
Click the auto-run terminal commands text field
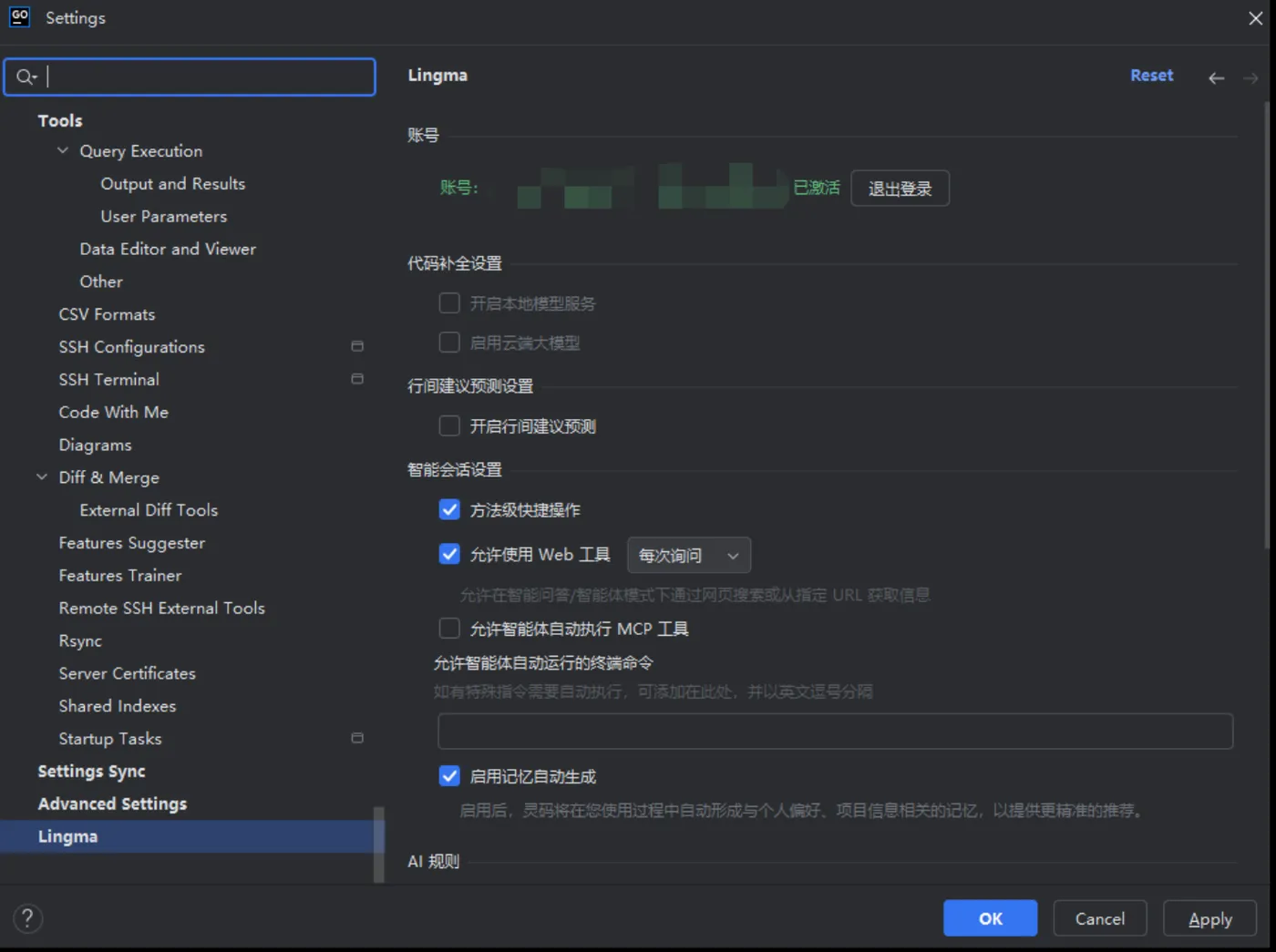click(x=835, y=732)
